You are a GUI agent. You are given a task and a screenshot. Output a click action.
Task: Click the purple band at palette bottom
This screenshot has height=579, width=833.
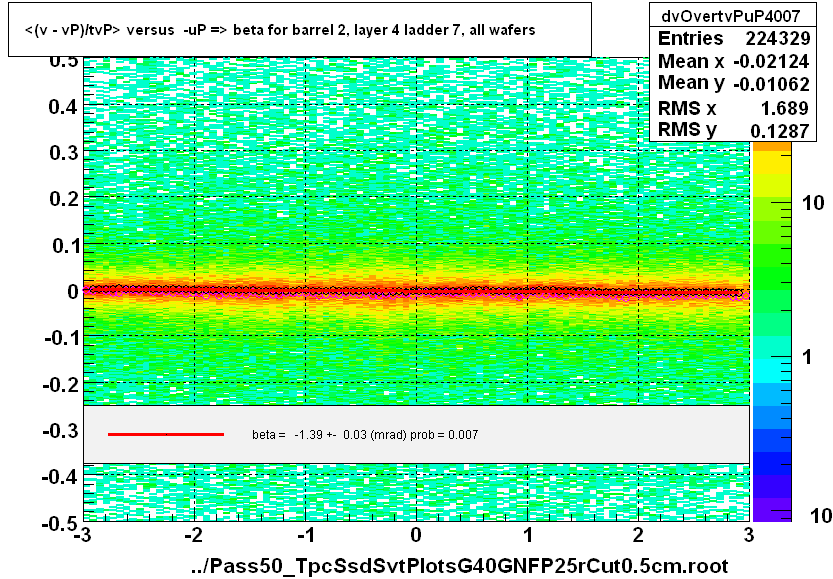click(772, 510)
